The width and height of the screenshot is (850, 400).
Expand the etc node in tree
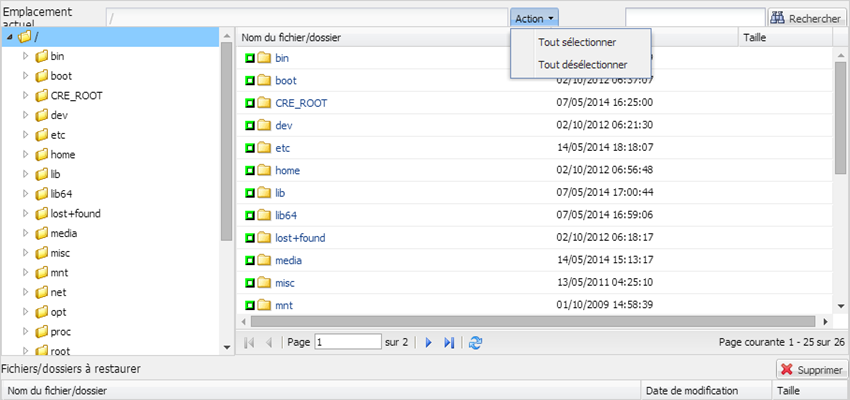[x=25, y=135]
